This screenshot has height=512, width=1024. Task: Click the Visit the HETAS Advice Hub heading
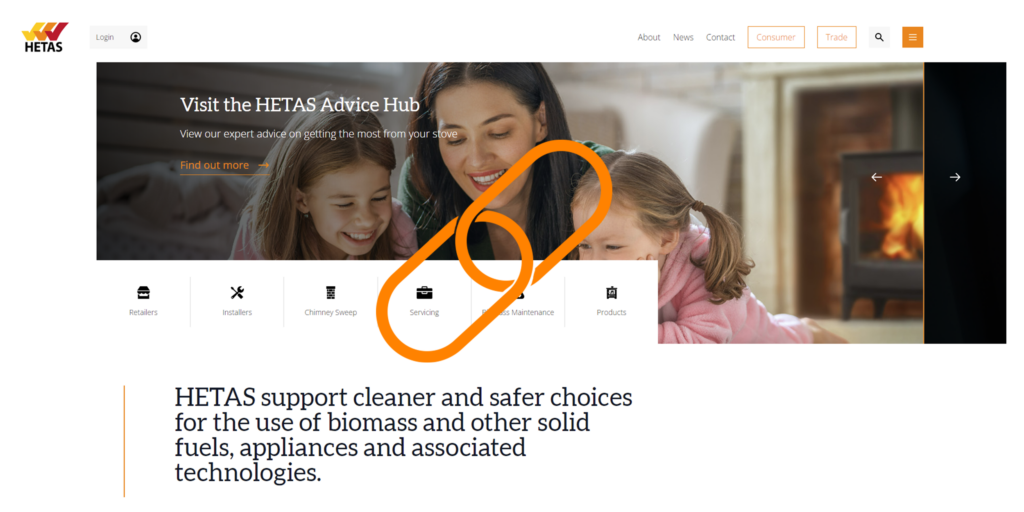(x=300, y=104)
